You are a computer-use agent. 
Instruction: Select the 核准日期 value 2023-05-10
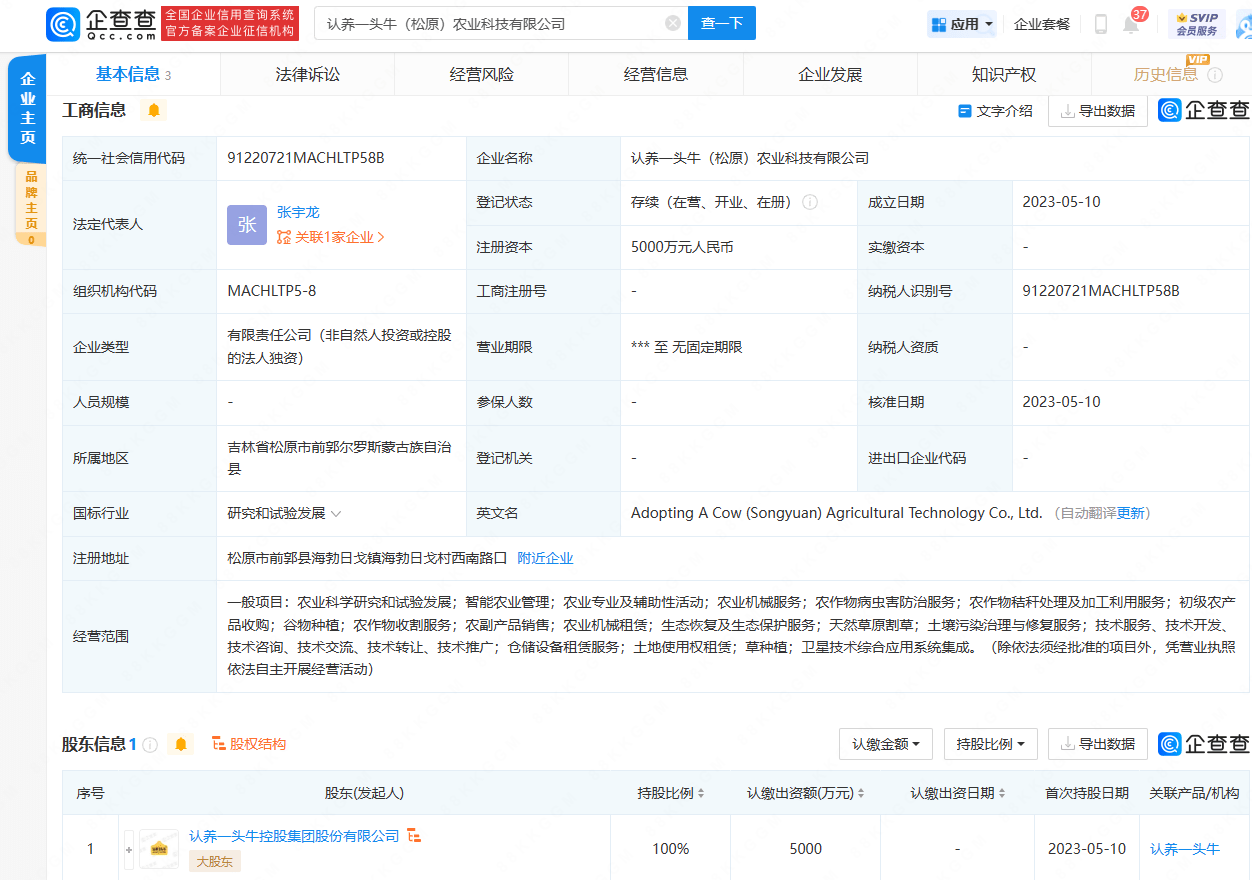(x=1061, y=402)
